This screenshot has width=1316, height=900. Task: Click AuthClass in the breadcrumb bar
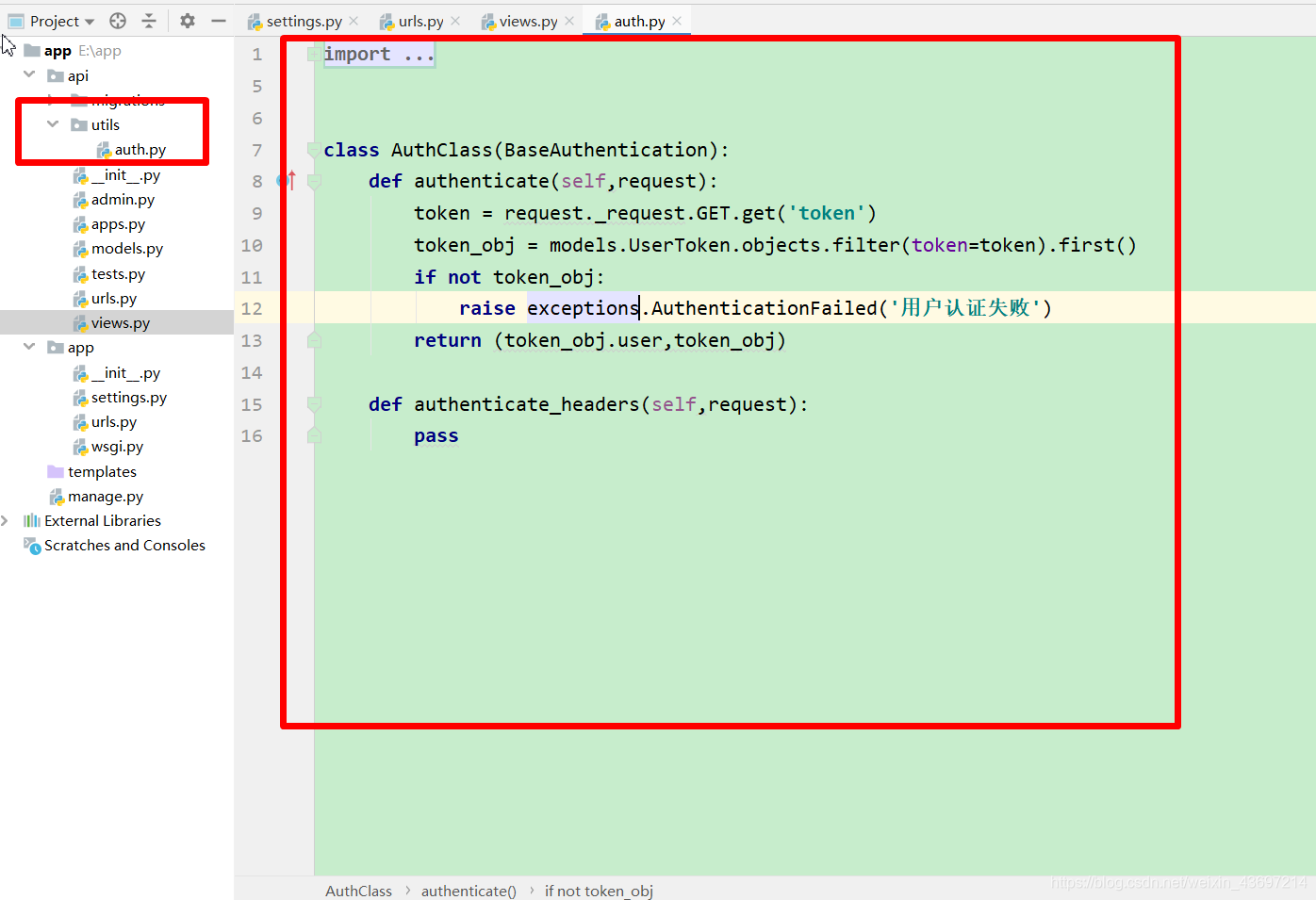pyautogui.click(x=358, y=891)
